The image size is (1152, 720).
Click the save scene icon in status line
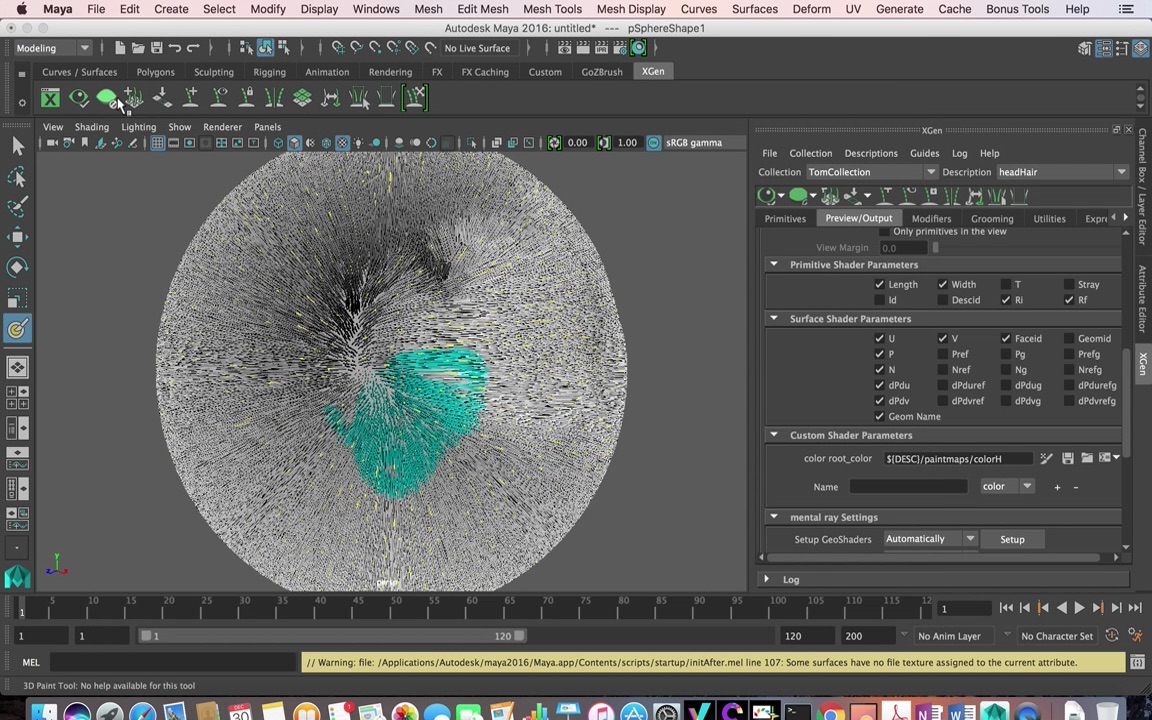click(156, 48)
